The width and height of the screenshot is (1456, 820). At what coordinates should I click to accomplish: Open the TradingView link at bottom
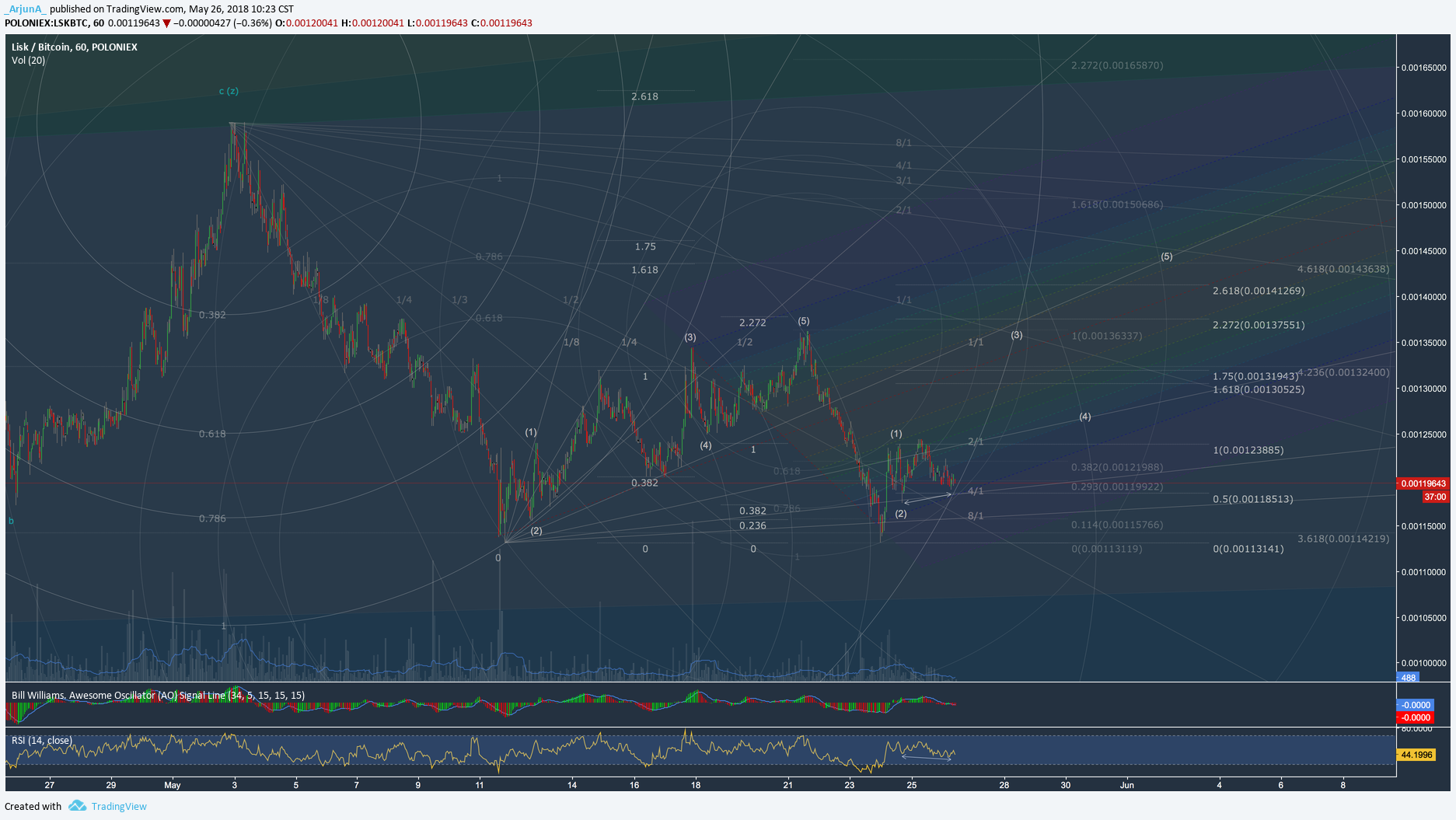(119, 806)
